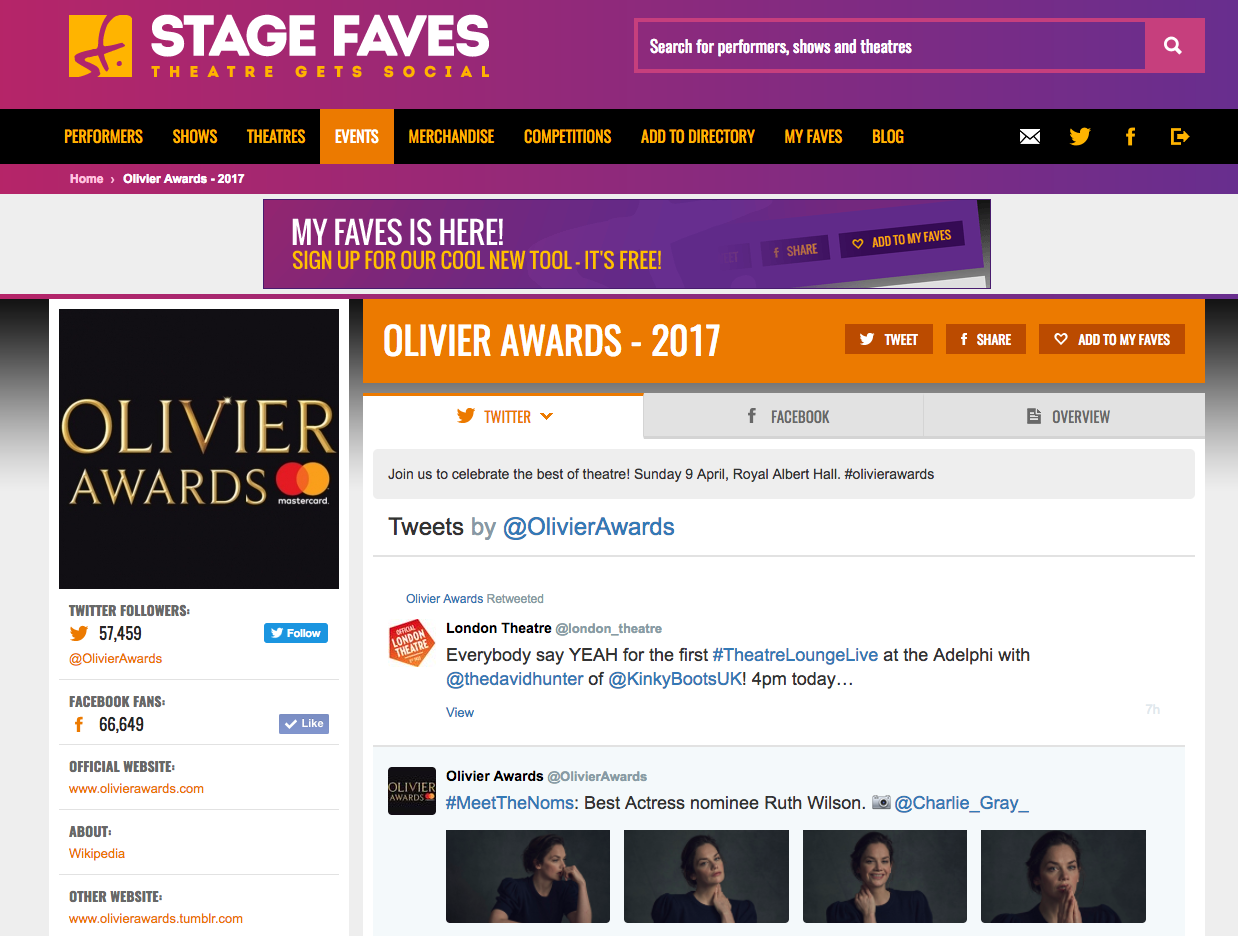Click the 57,459 Twitter followers count
Image resolution: width=1238 pixels, height=936 pixels.
click(x=120, y=634)
